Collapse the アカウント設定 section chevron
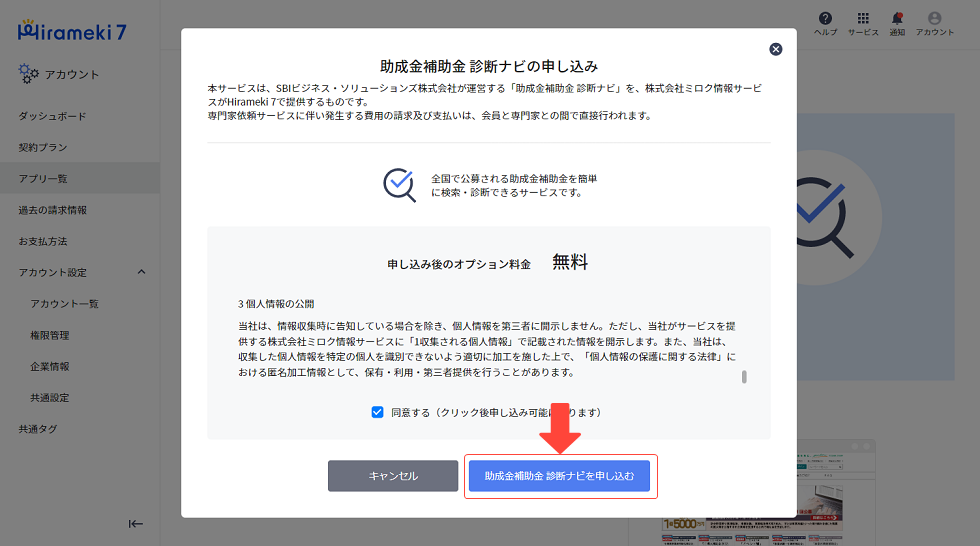Image resolution: width=980 pixels, height=546 pixels. point(141,272)
